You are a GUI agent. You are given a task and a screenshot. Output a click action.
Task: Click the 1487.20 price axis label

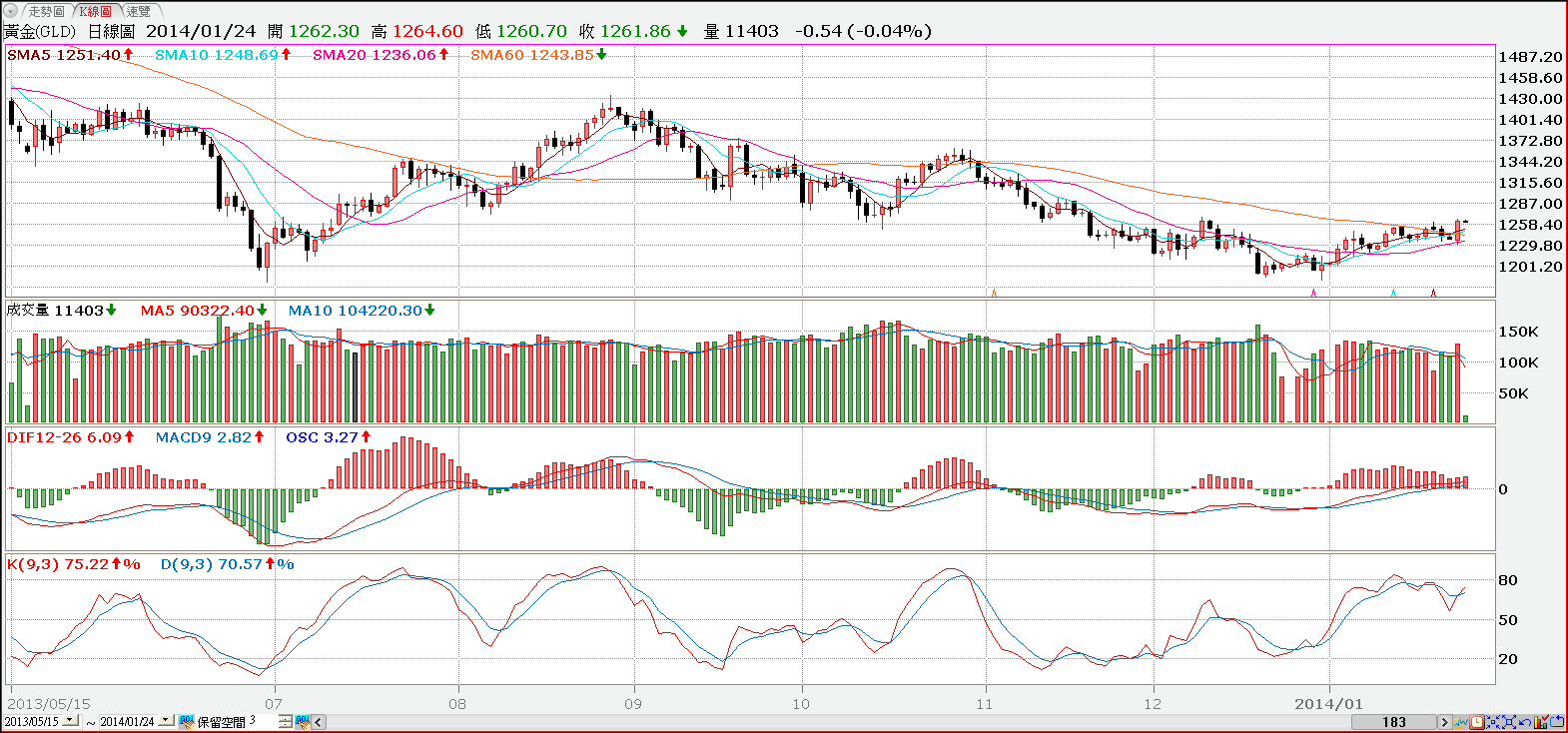tap(1530, 57)
